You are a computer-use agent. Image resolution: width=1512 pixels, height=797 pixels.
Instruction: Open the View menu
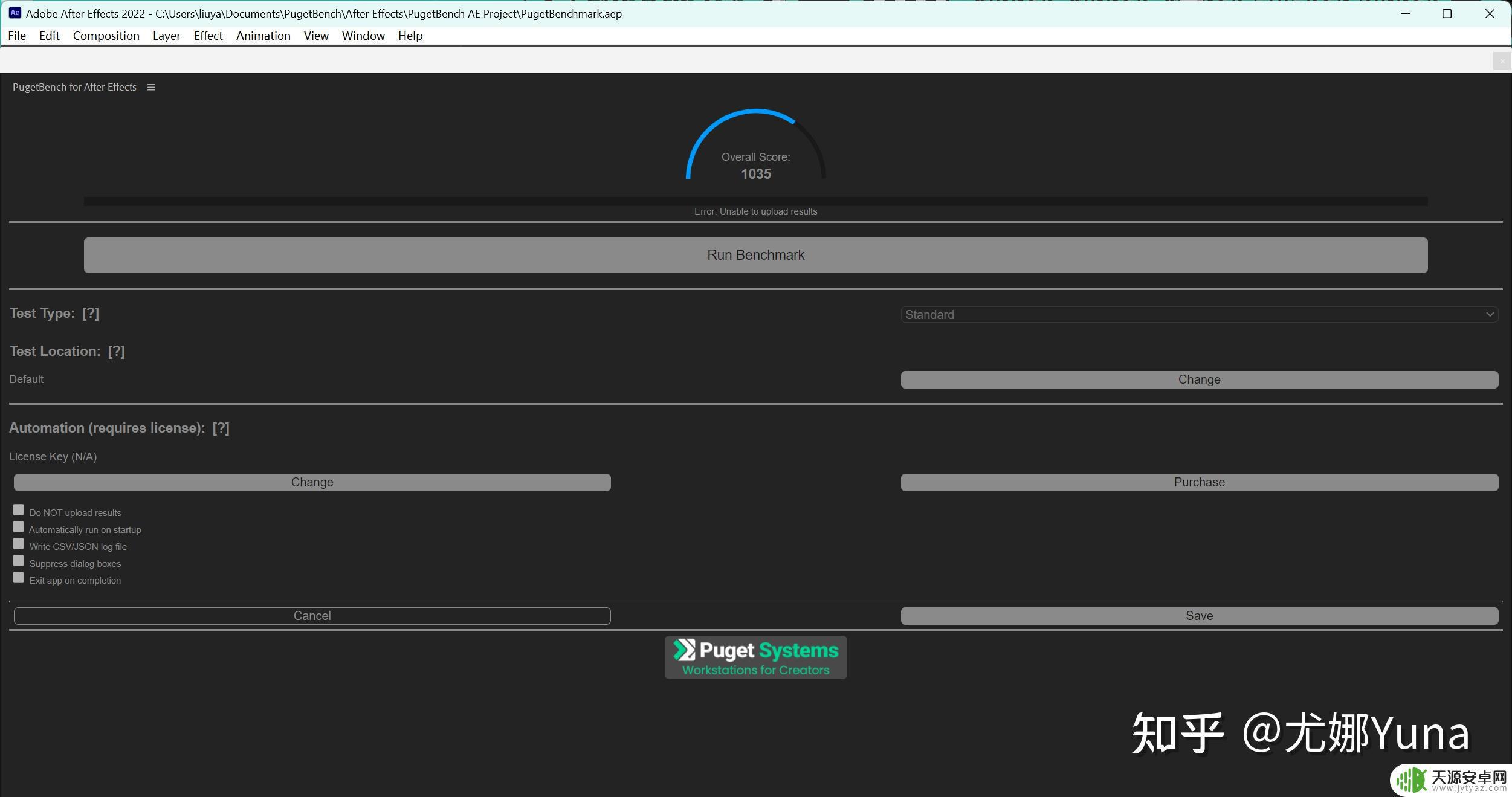[316, 36]
